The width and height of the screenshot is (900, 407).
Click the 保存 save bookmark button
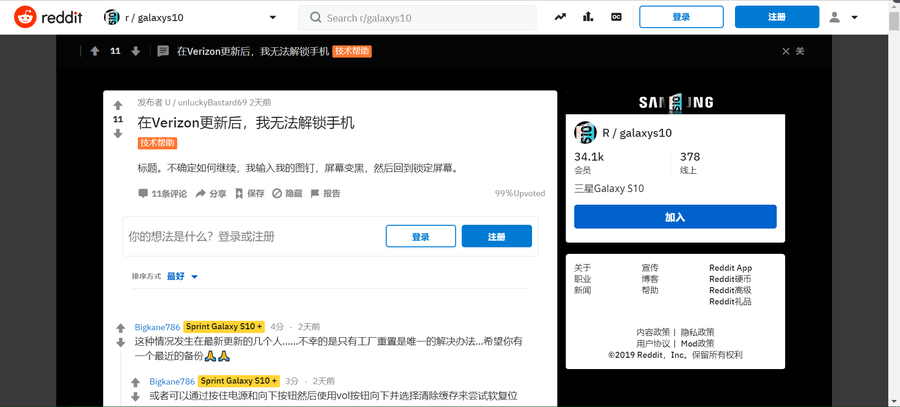pyautogui.click(x=250, y=193)
